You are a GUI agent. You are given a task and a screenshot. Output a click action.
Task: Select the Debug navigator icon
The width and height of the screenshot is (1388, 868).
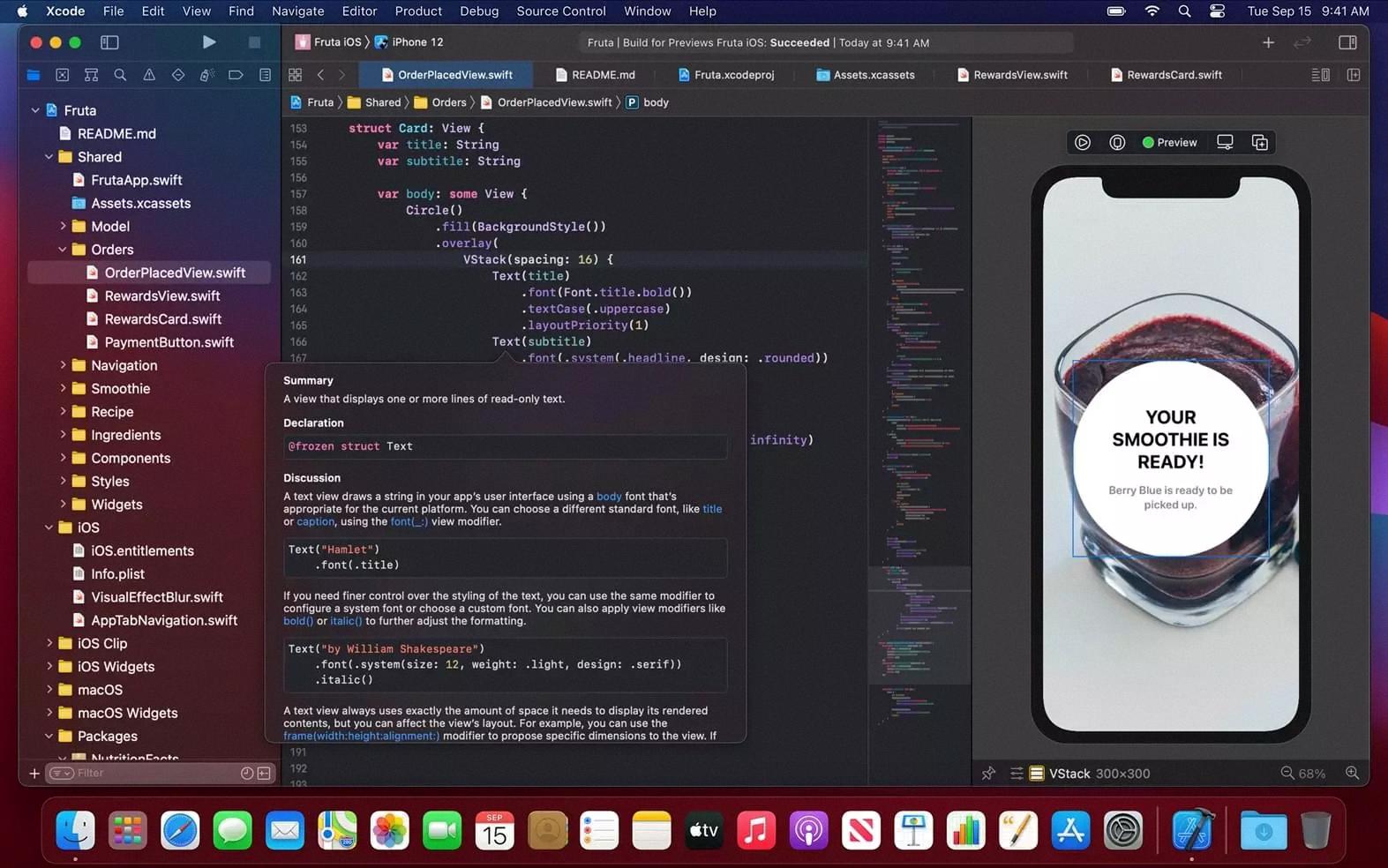206,75
